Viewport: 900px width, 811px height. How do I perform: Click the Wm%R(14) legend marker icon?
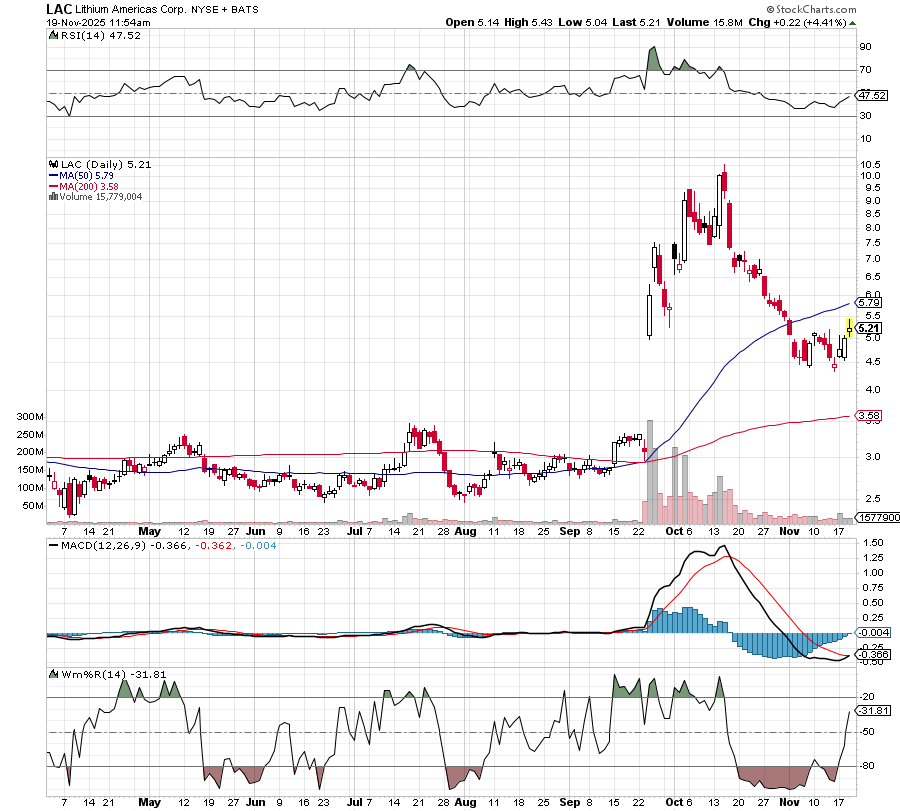(52, 673)
